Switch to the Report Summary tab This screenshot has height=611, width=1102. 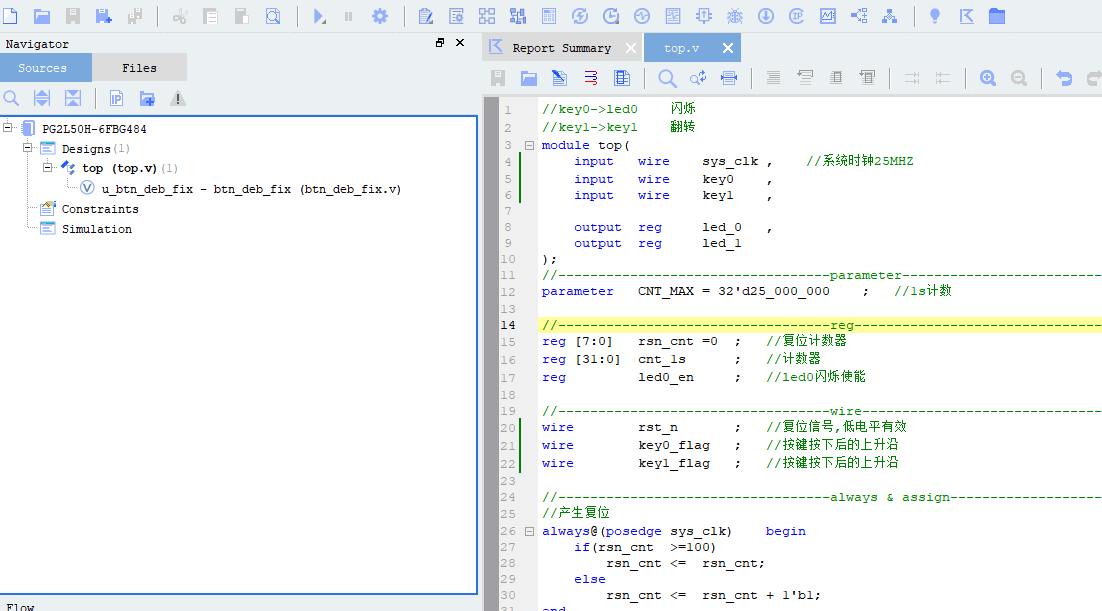pyautogui.click(x=561, y=47)
